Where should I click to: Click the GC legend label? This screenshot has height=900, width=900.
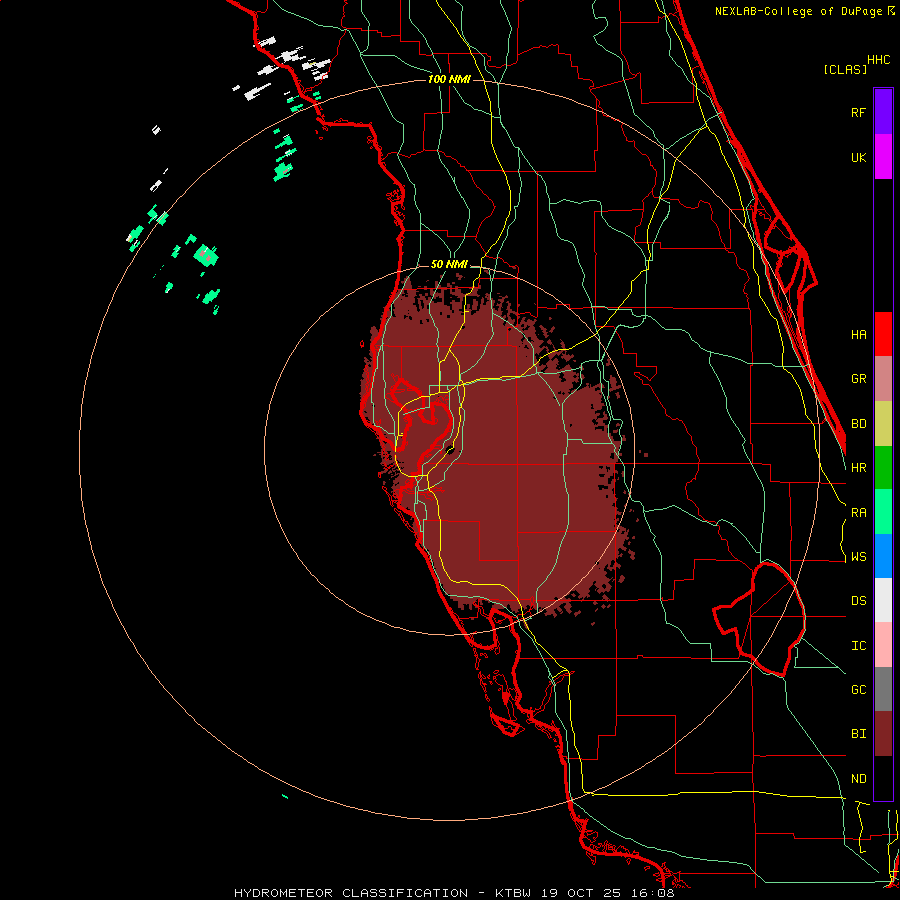coord(858,689)
